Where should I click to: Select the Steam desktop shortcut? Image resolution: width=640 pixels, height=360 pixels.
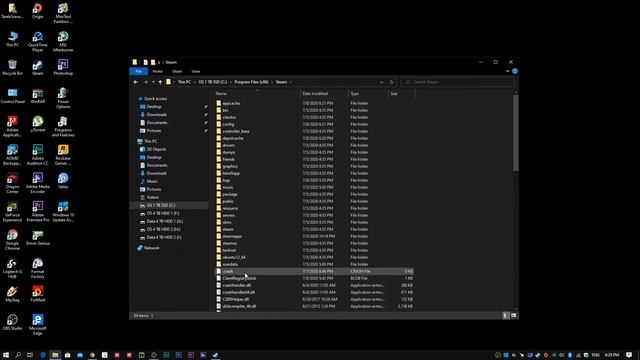point(38,68)
